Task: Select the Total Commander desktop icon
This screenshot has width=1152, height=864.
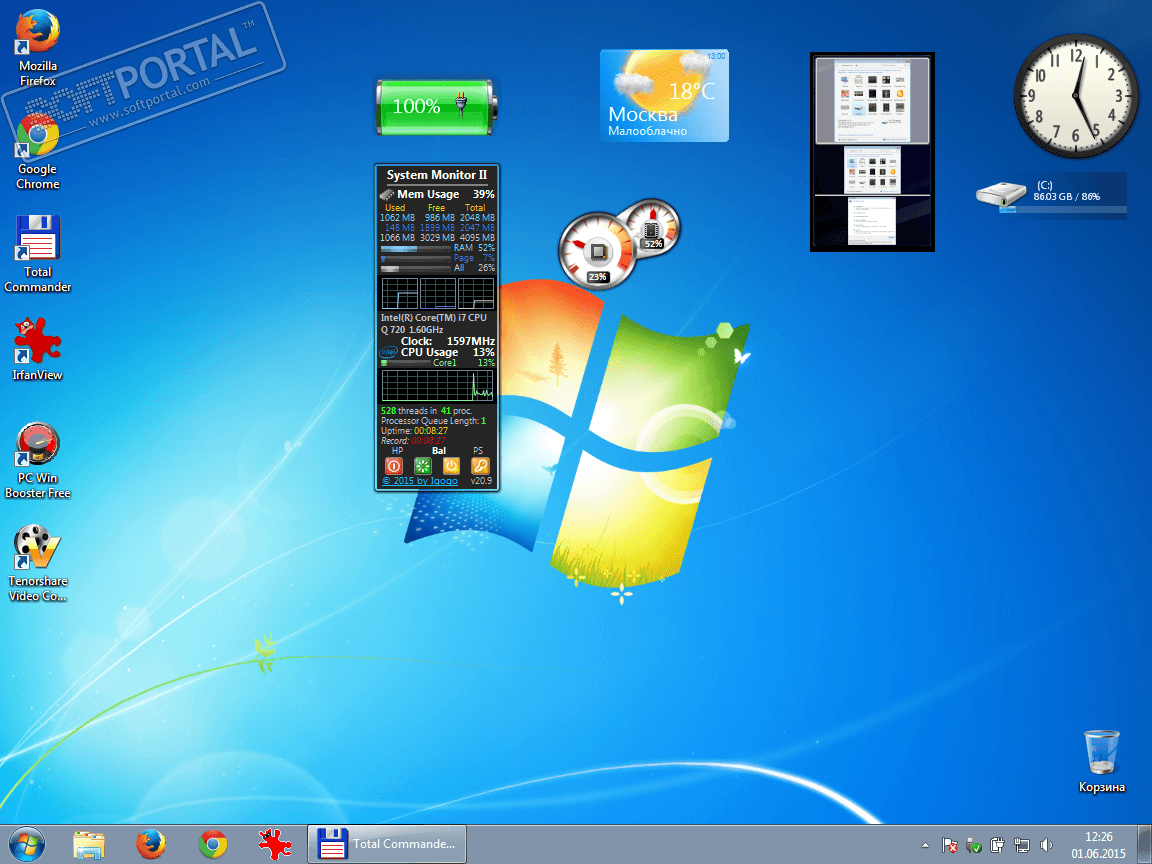Action: tap(37, 254)
